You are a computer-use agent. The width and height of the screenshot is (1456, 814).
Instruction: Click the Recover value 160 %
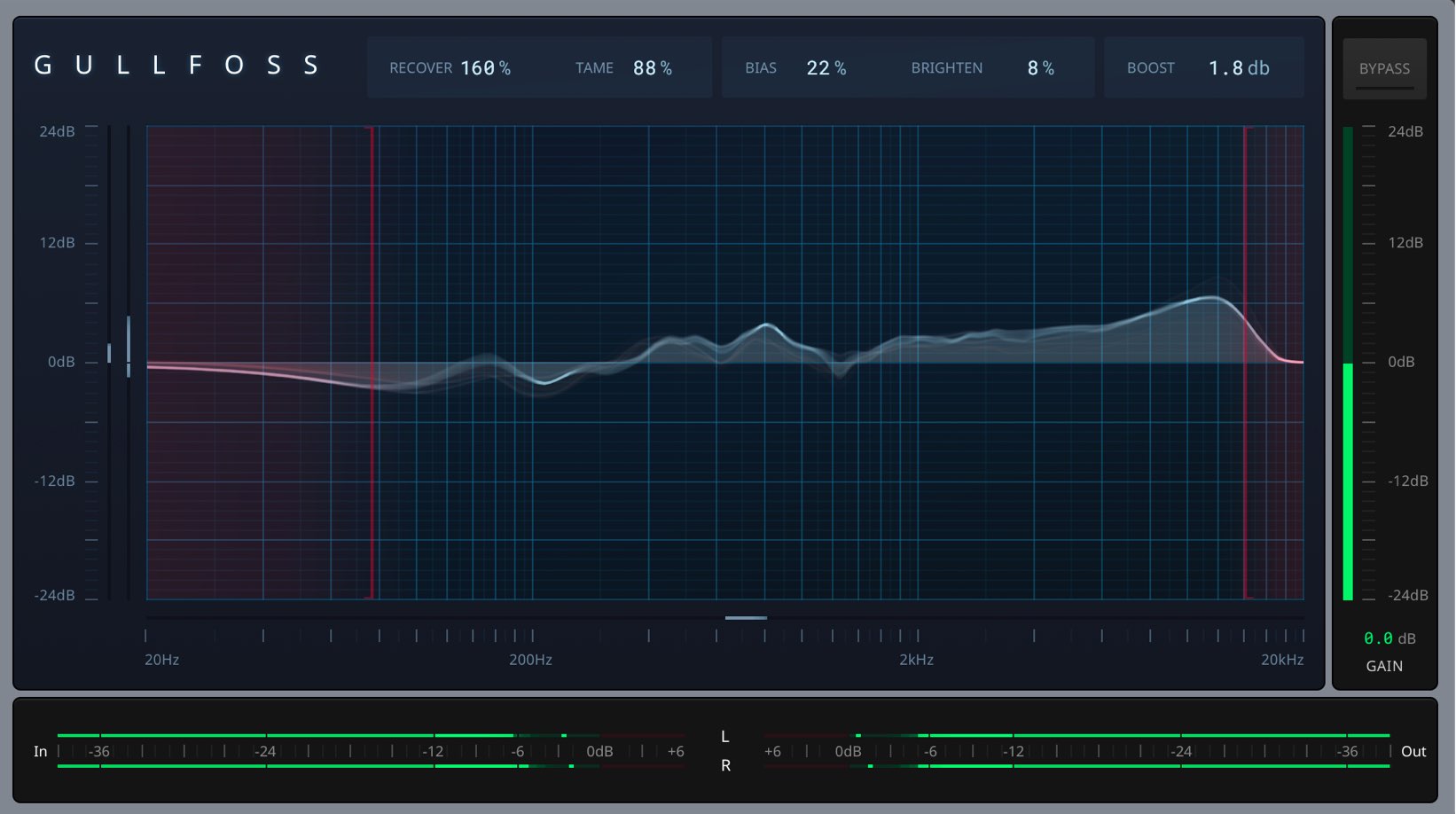tap(485, 68)
